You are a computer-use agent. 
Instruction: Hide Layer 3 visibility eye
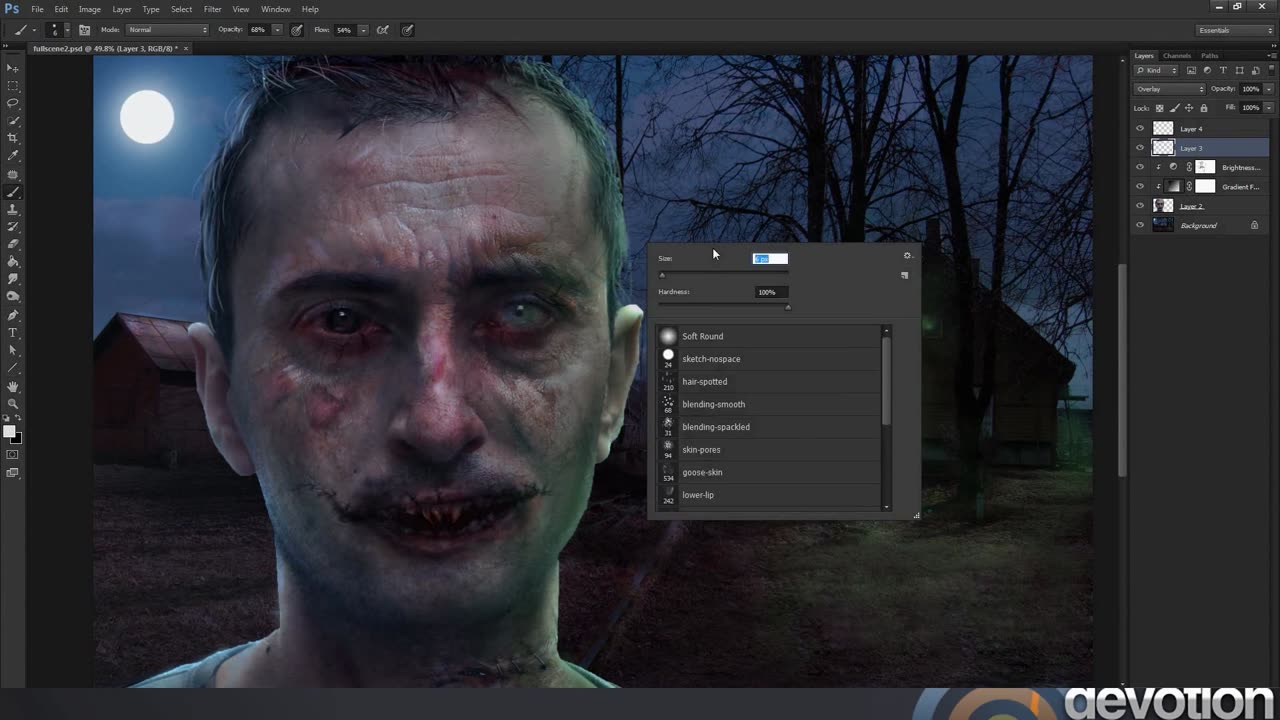pos(1140,148)
